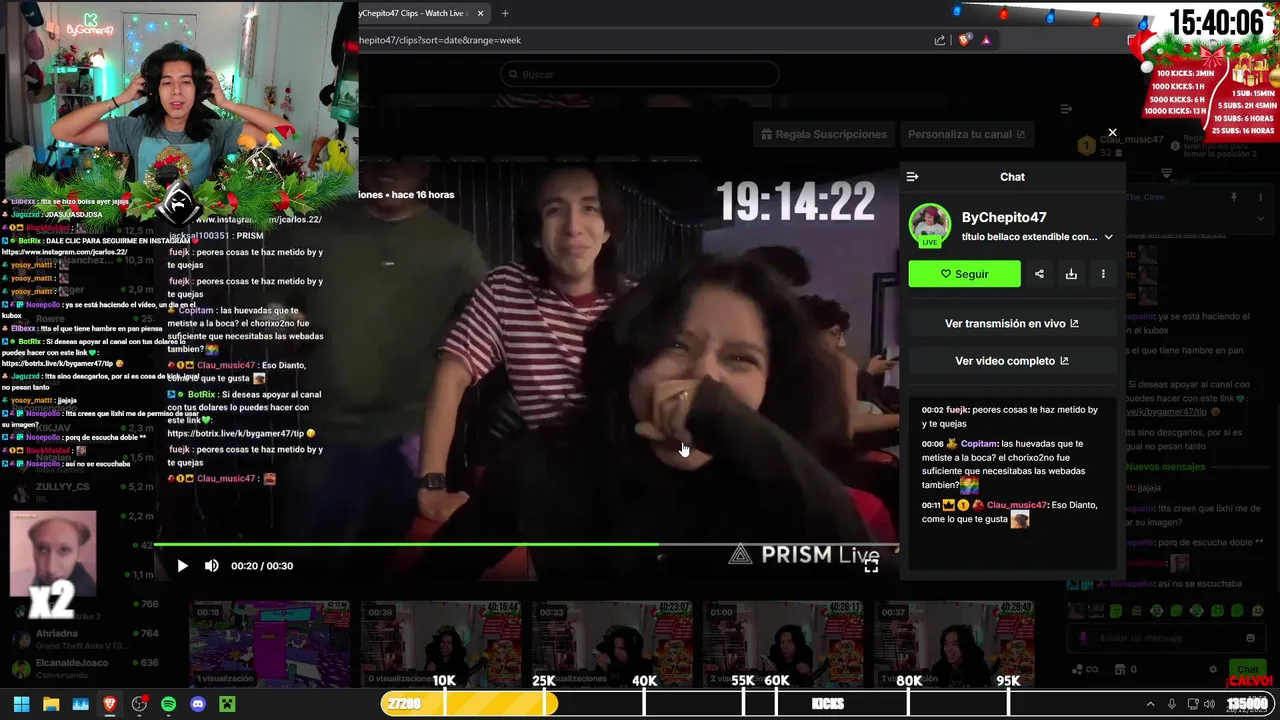Viewport: 1280px width, 720px height.
Task: Open the 00:18 clip thumbnail
Action: point(270,643)
